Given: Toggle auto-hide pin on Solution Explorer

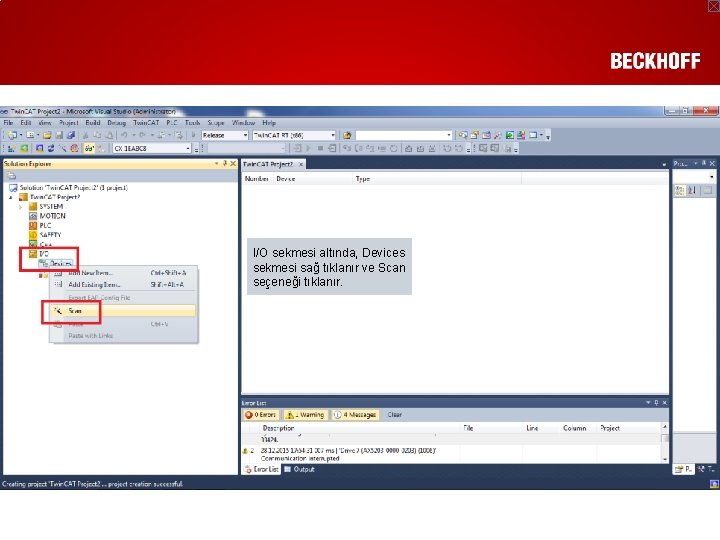Looking at the screenshot, I should [x=225, y=163].
